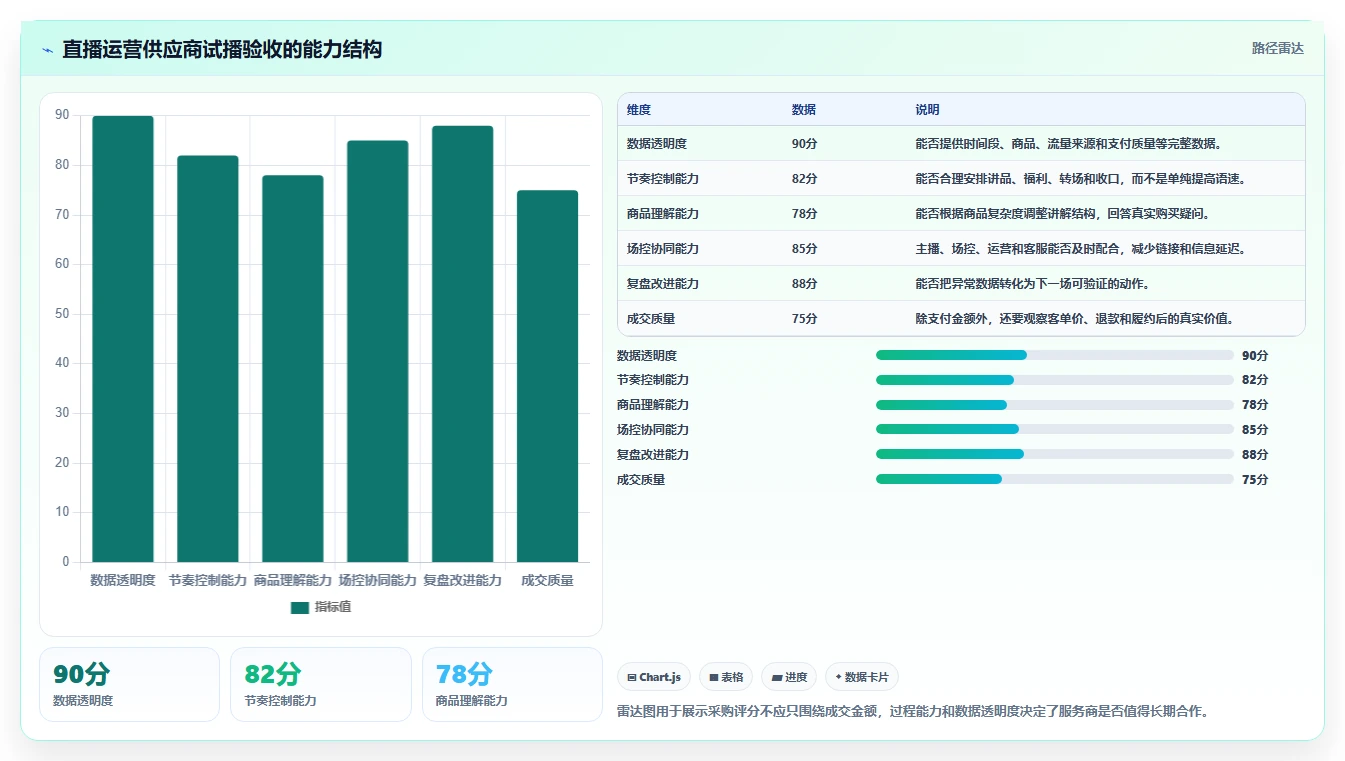The image size is (1345, 761).
Task: Click the 表格 chip
Action: point(726,677)
